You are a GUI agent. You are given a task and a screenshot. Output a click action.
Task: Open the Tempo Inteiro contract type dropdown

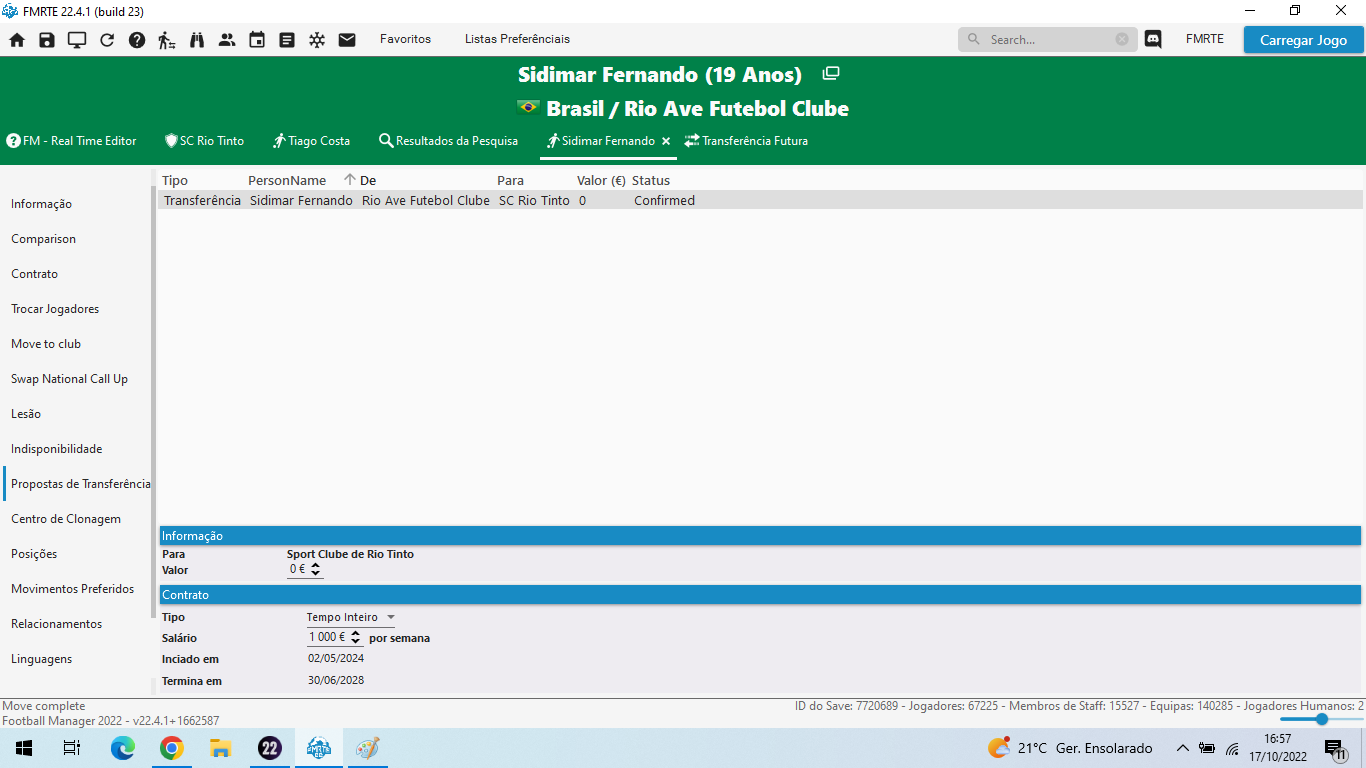tap(350, 618)
